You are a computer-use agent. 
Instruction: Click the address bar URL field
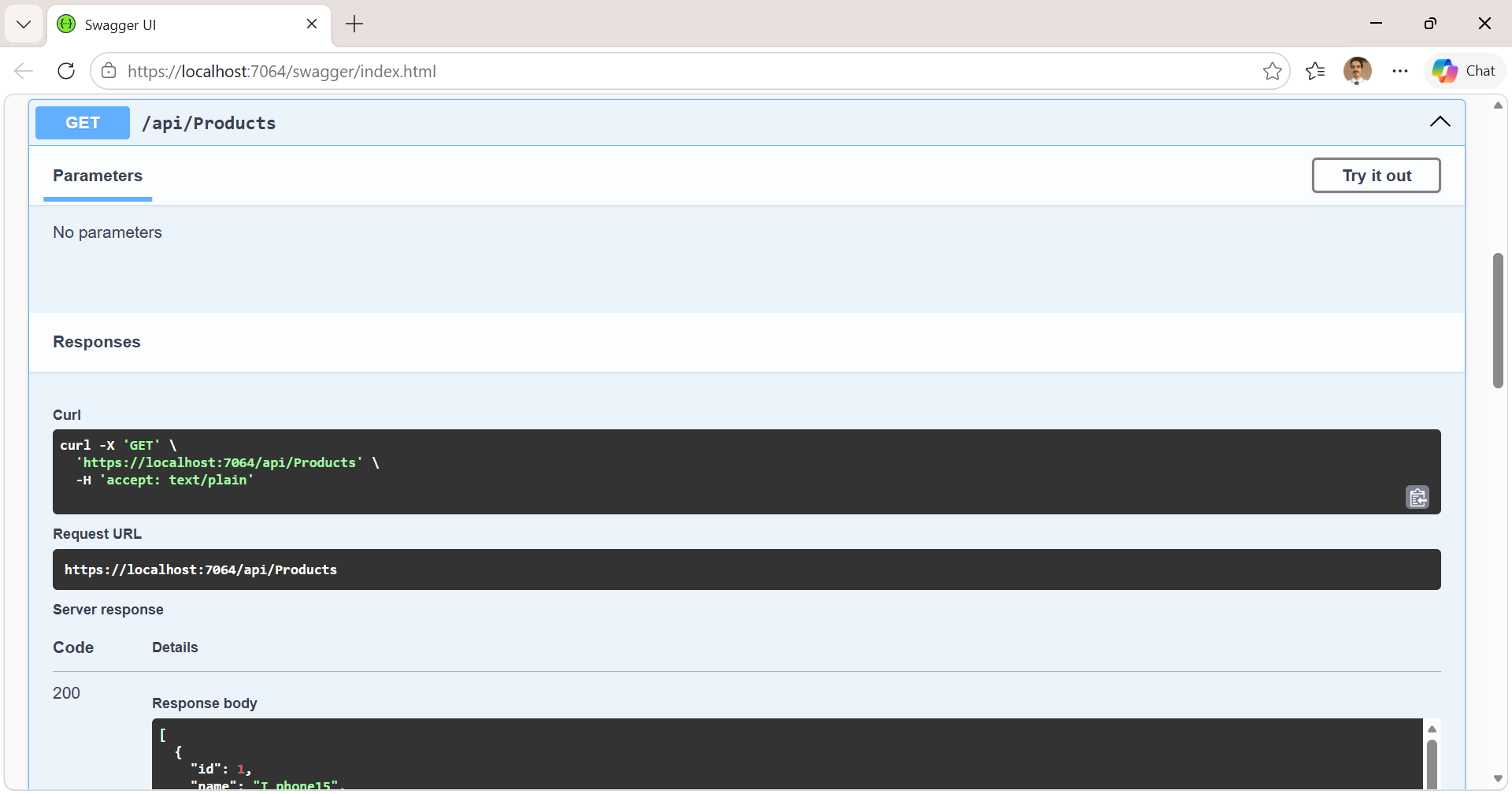coord(689,71)
